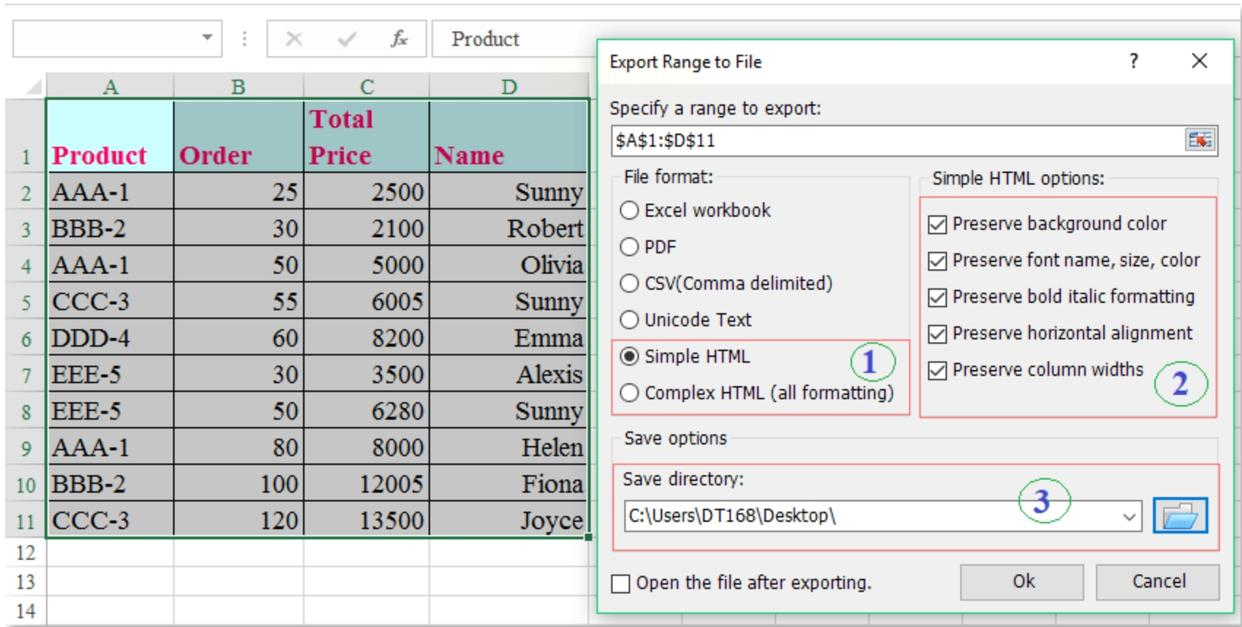Click the formula bar cancel X icon

click(x=294, y=40)
